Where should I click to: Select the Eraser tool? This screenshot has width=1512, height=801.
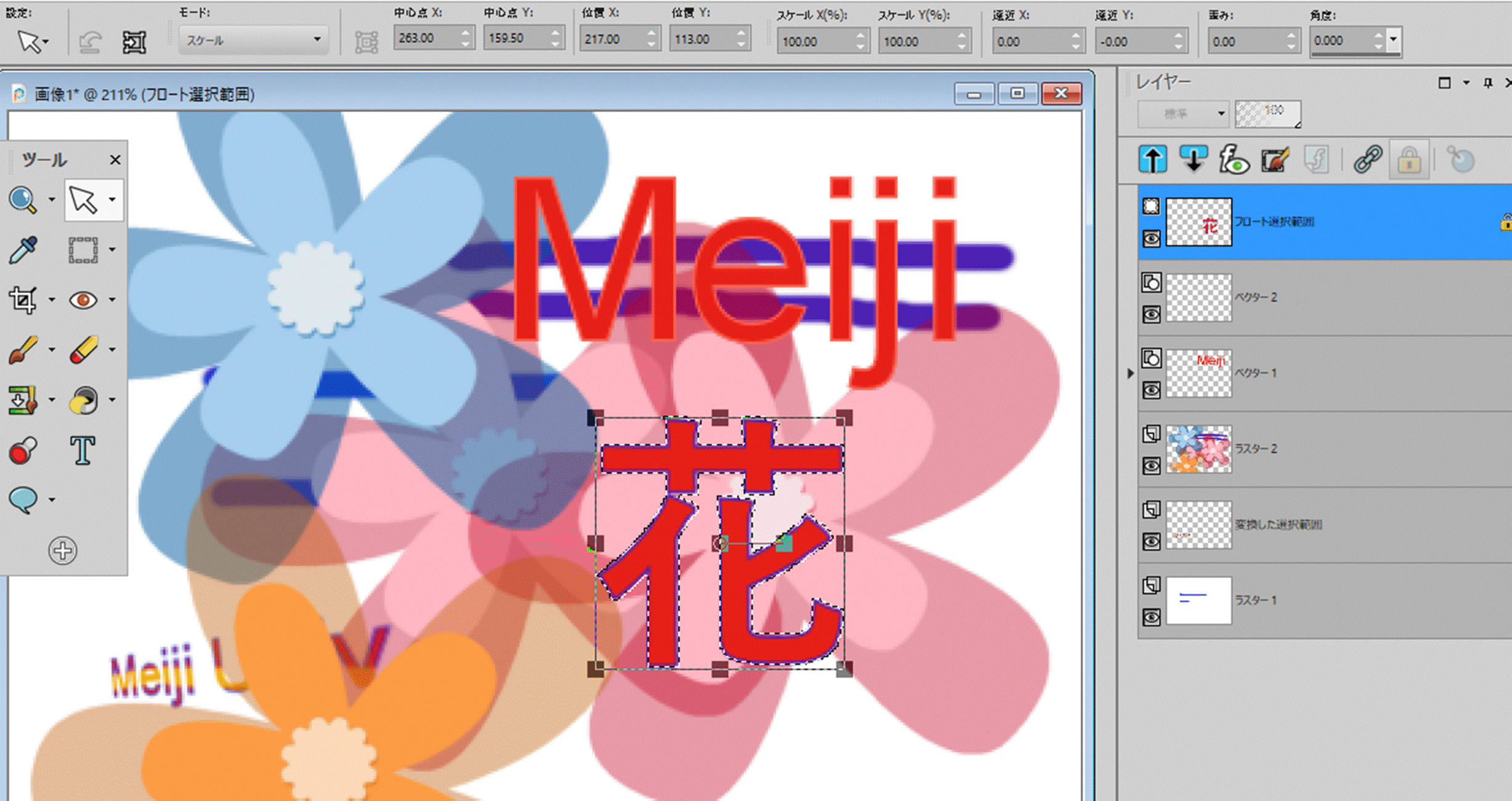coord(83,350)
